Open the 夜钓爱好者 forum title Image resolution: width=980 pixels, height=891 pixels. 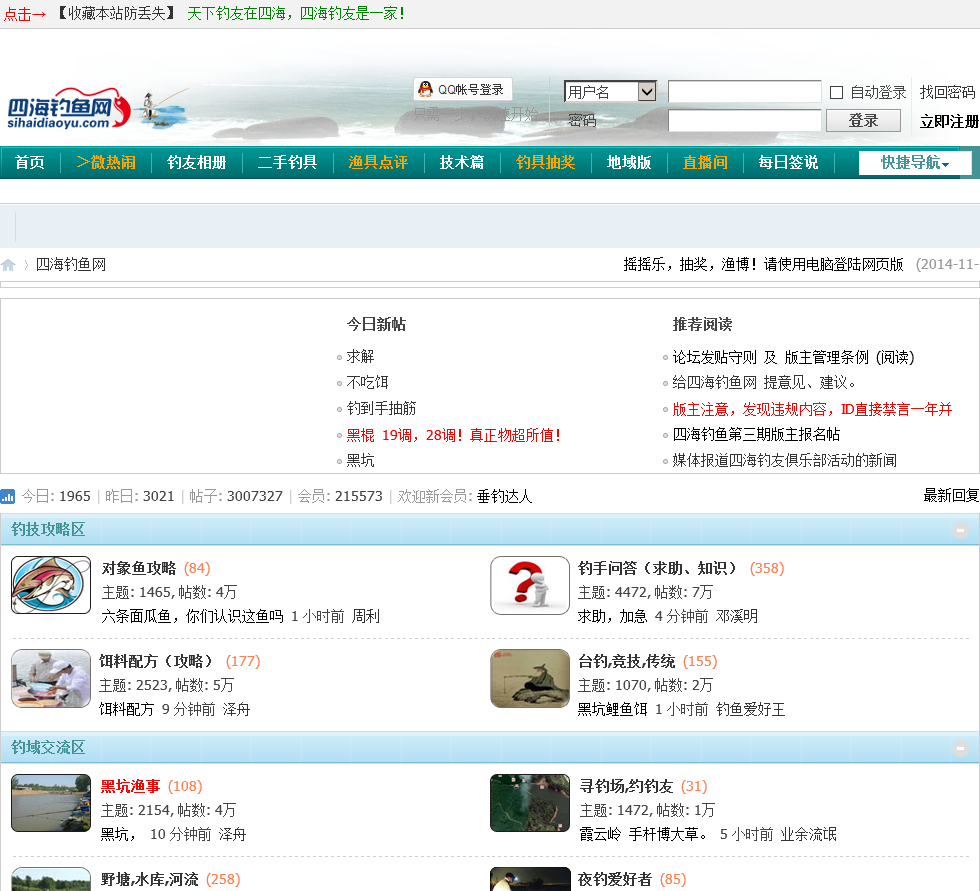click(615, 880)
